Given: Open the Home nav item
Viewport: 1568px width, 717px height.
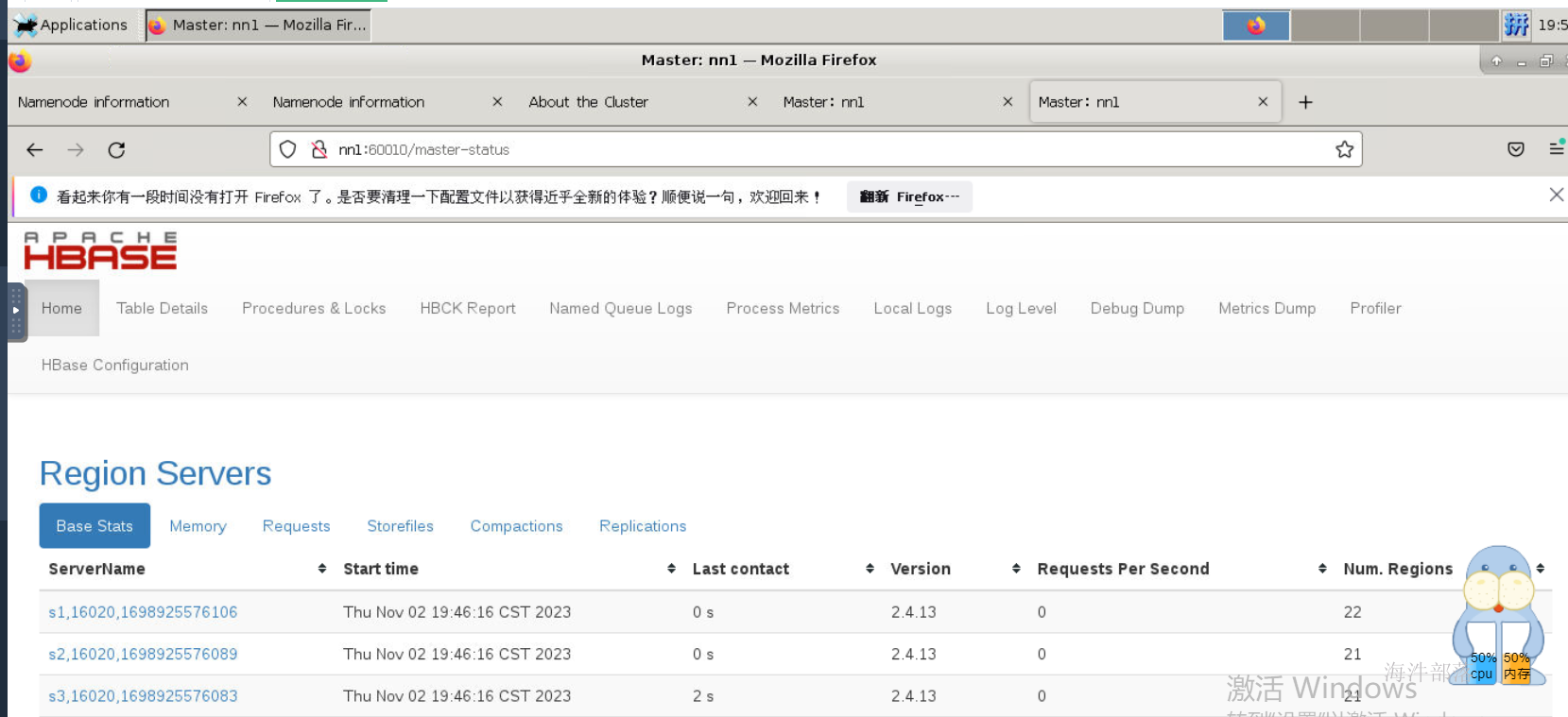Looking at the screenshot, I should coord(61,308).
